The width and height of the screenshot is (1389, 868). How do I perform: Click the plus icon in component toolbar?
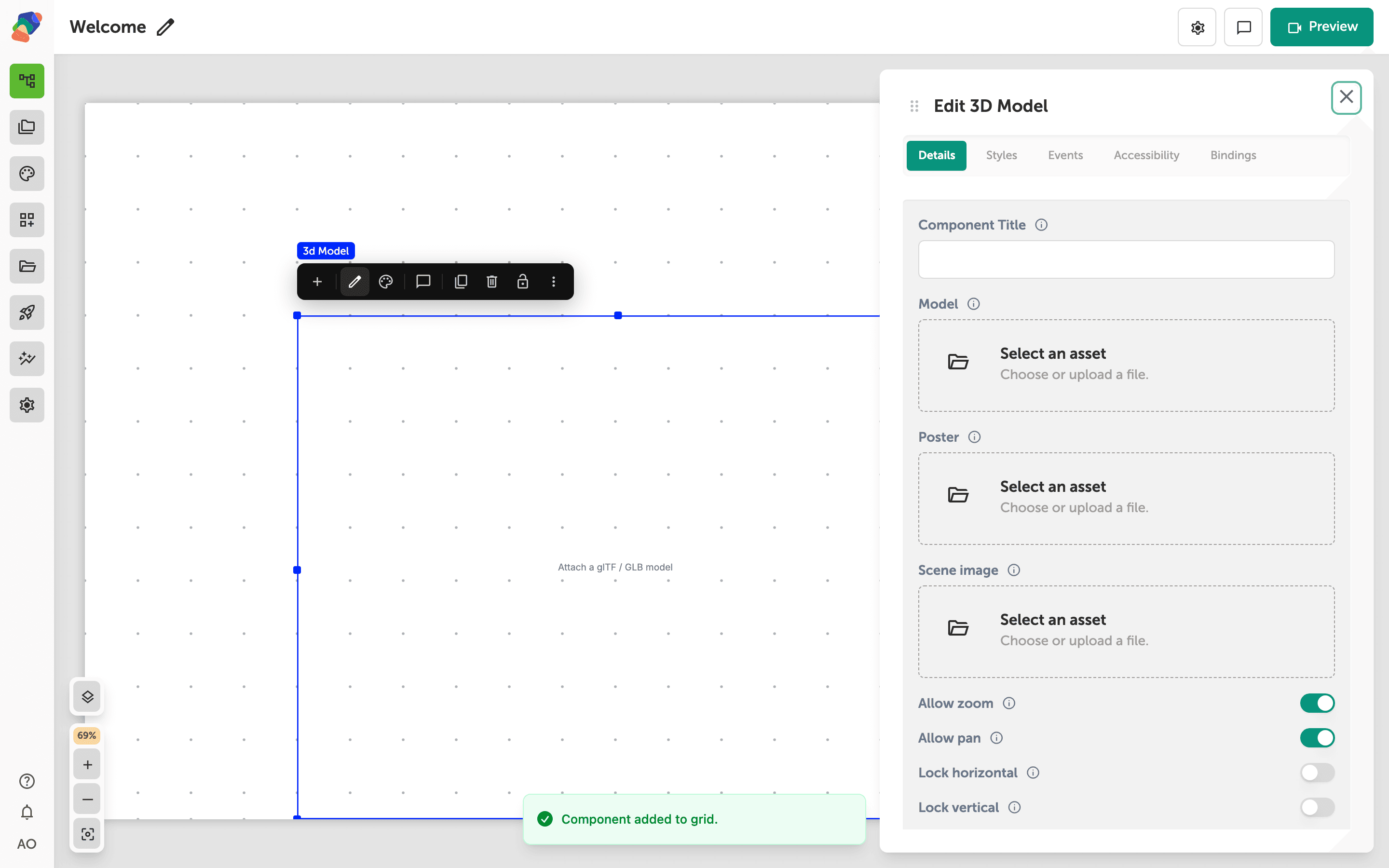(317, 282)
